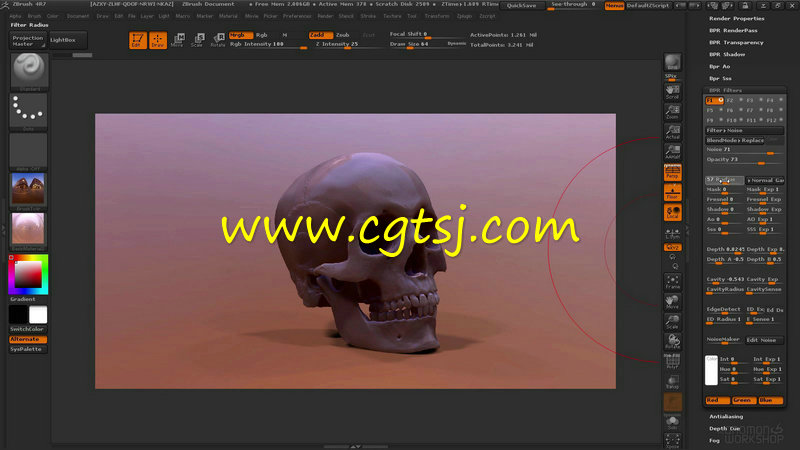Toggle the Rgb mode button
800x450 pixels.
coord(262,35)
